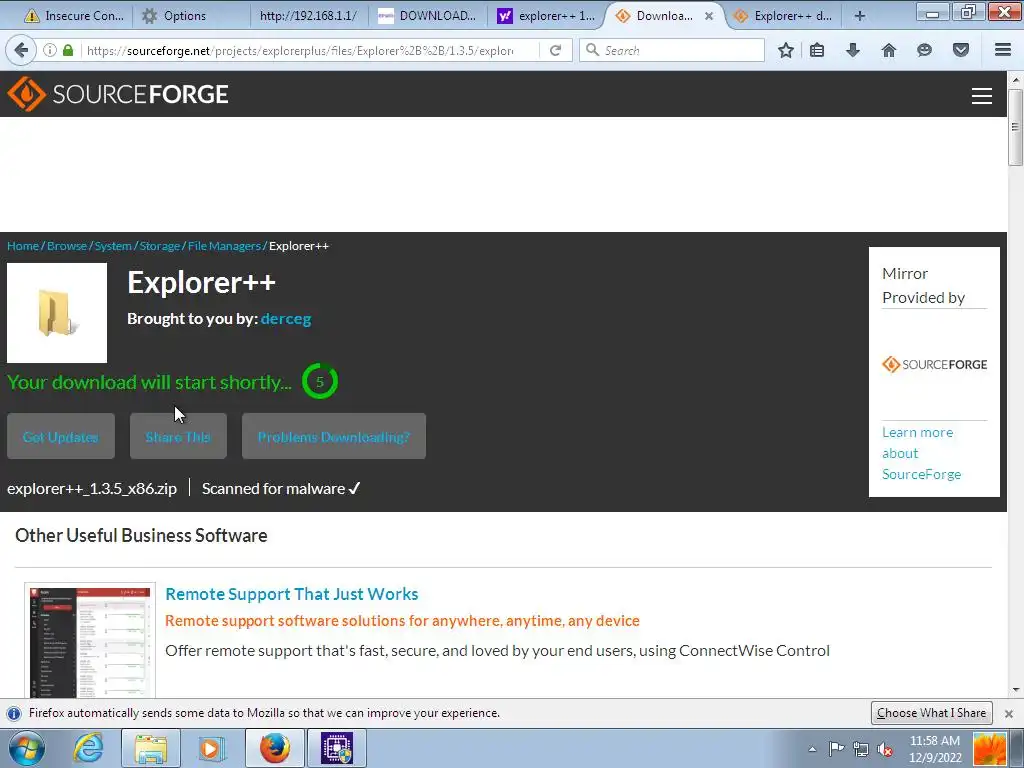The width and height of the screenshot is (1024, 768).
Task: Click the scrollbar down arrow
Action: coord(1015,690)
